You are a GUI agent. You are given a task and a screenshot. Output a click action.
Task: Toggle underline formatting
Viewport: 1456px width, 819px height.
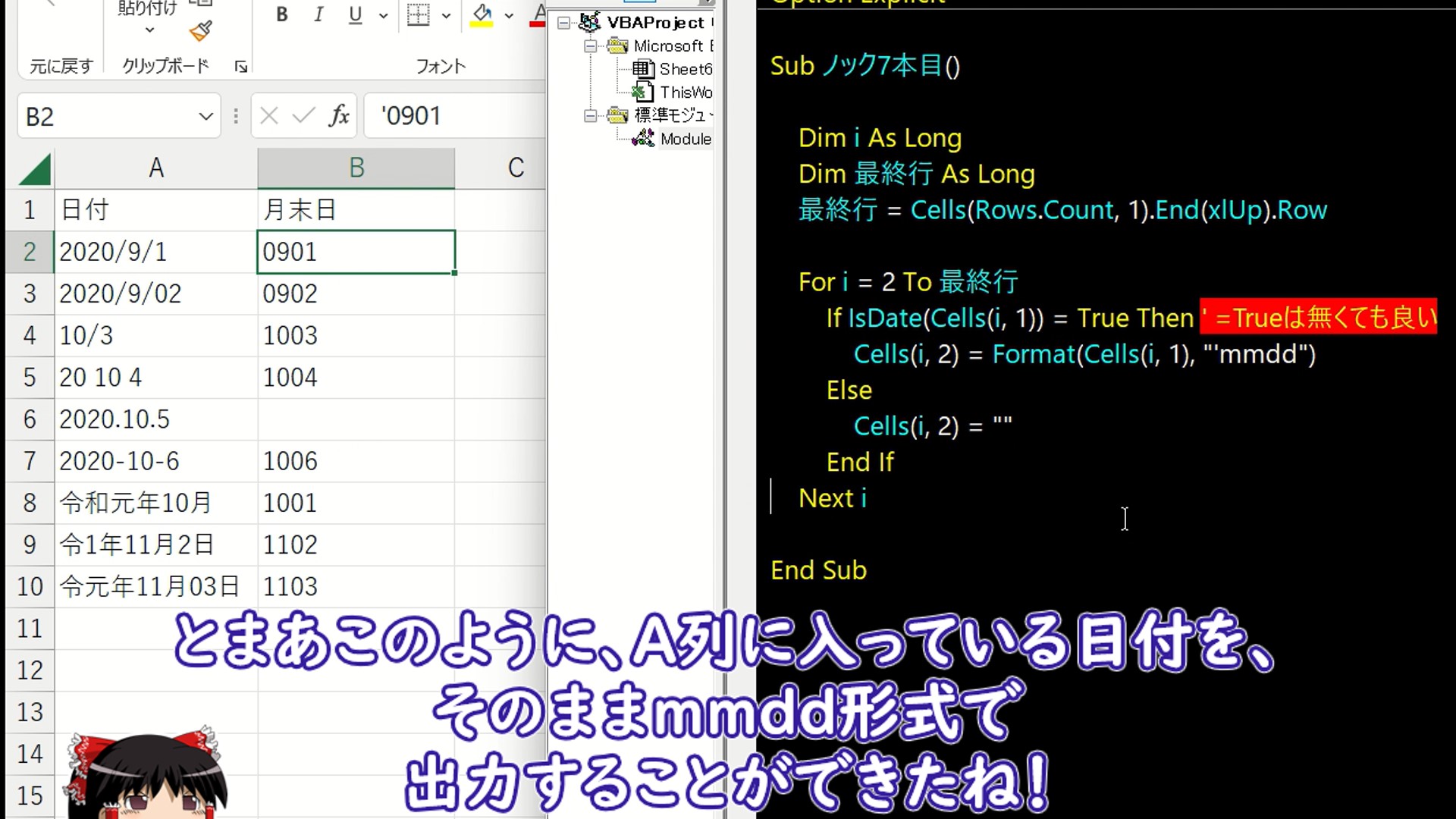(x=355, y=14)
